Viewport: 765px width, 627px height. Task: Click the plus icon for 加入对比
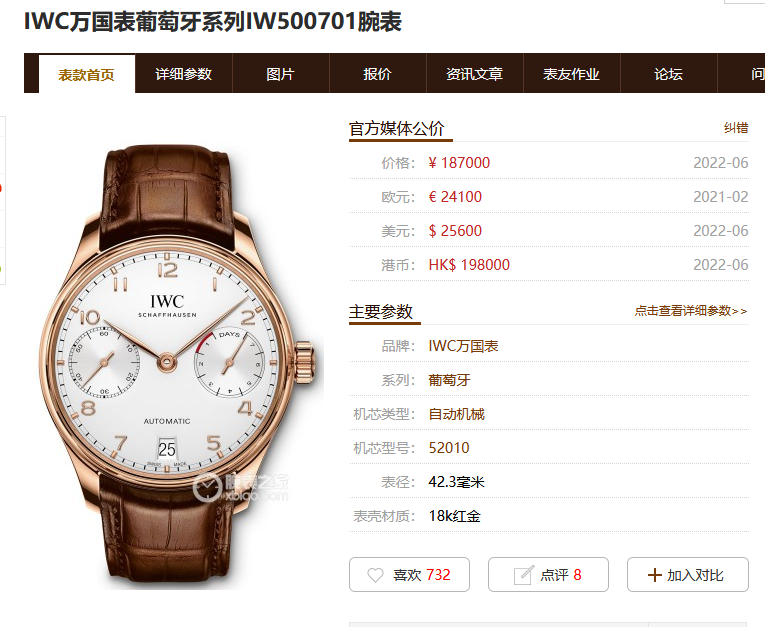654,575
